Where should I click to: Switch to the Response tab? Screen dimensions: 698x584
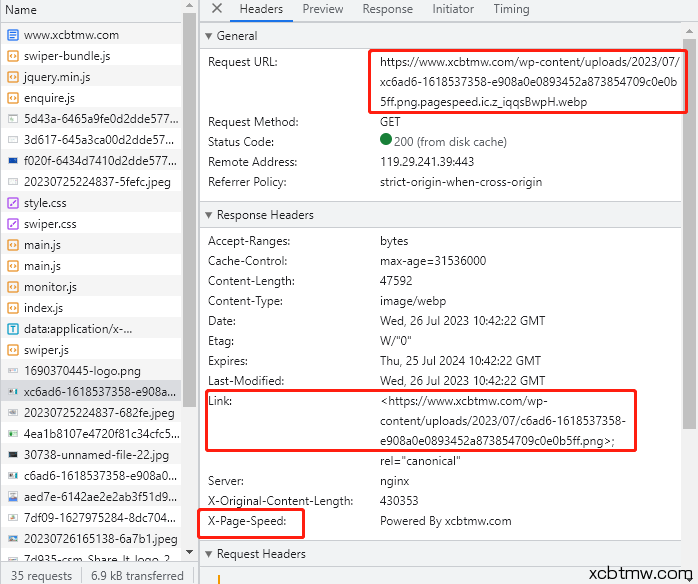[387, 9]
